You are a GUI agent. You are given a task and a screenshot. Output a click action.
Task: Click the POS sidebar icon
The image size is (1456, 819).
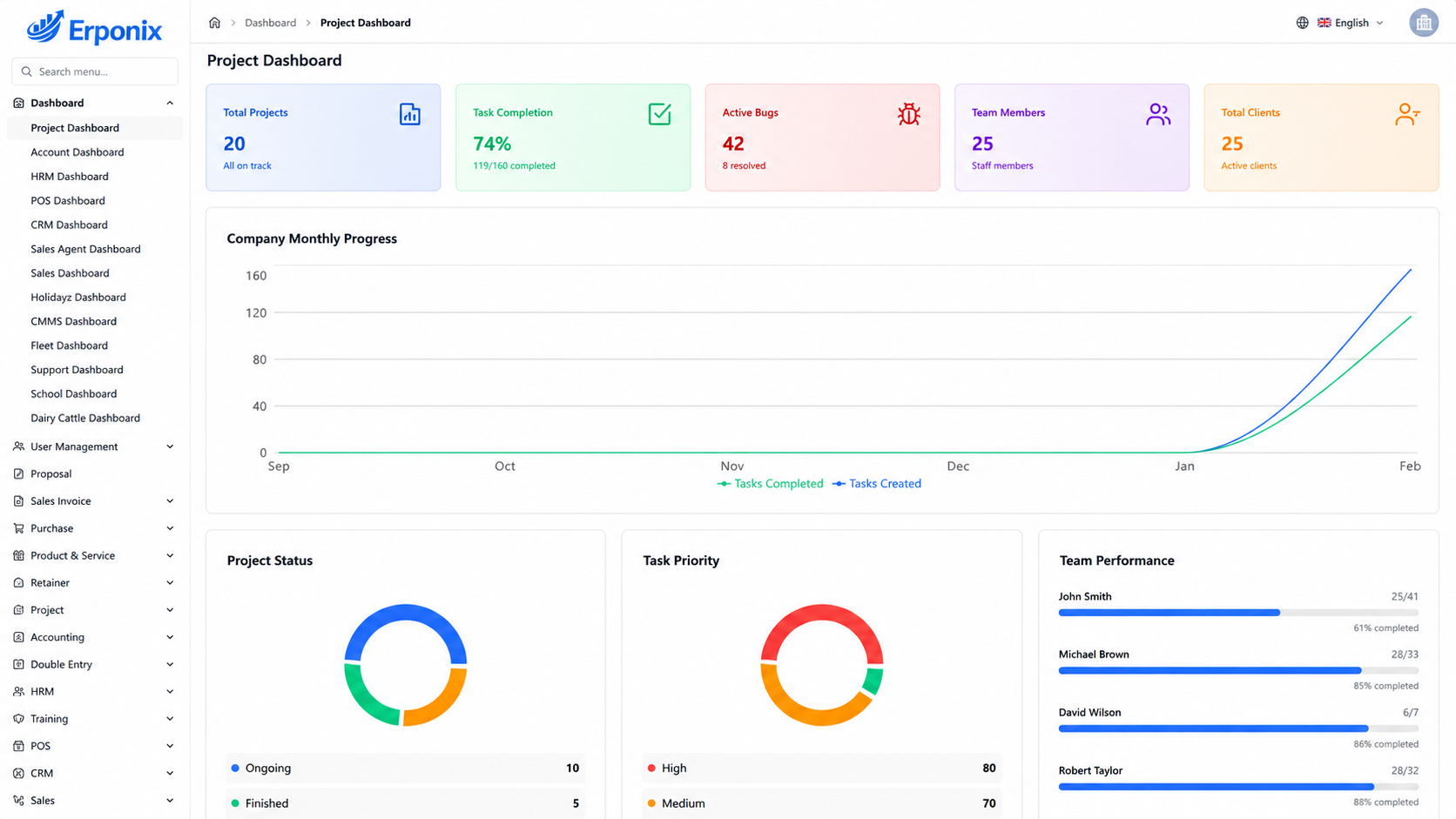(18, 746)
